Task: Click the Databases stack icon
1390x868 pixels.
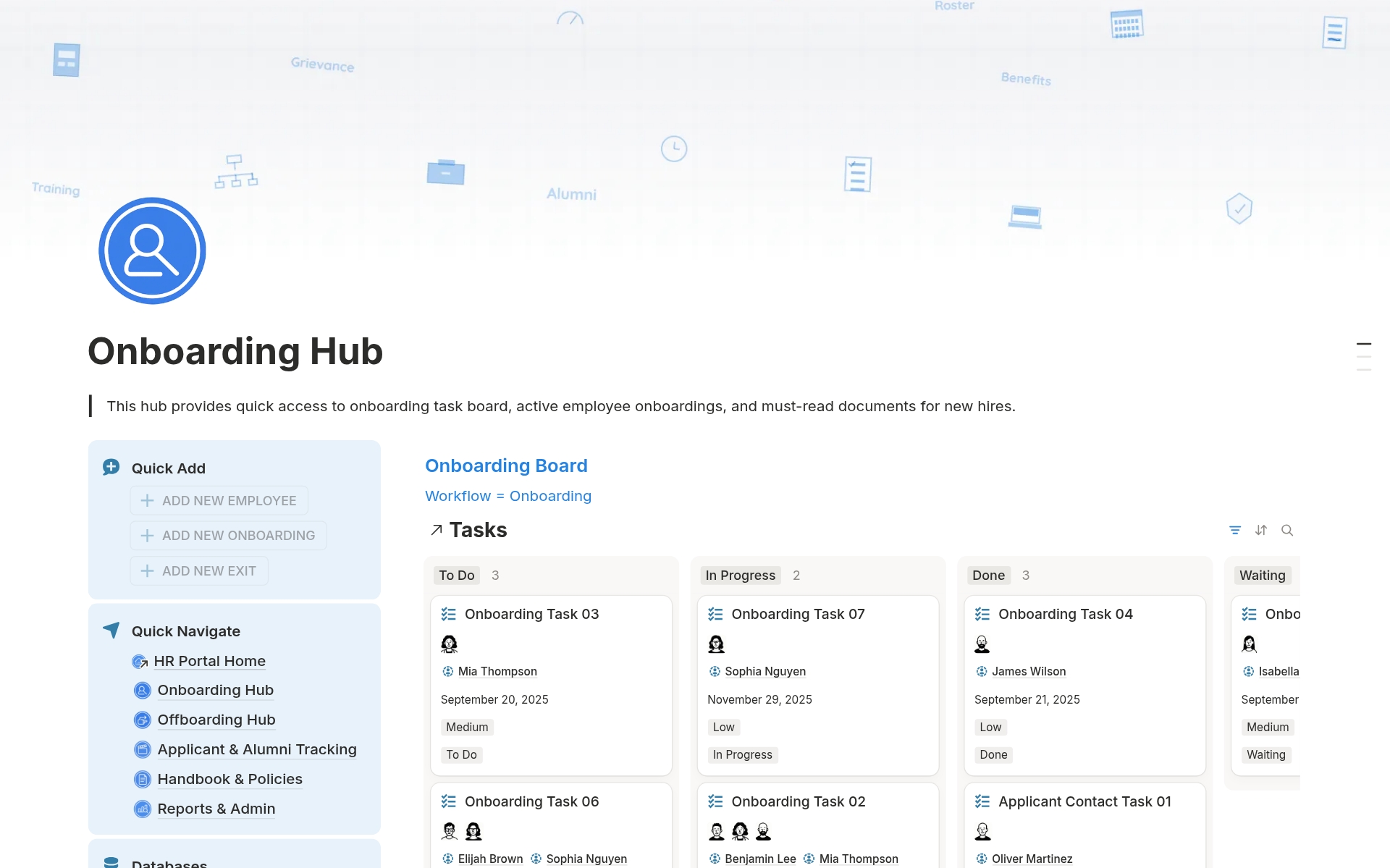Action: pos(111,862)
